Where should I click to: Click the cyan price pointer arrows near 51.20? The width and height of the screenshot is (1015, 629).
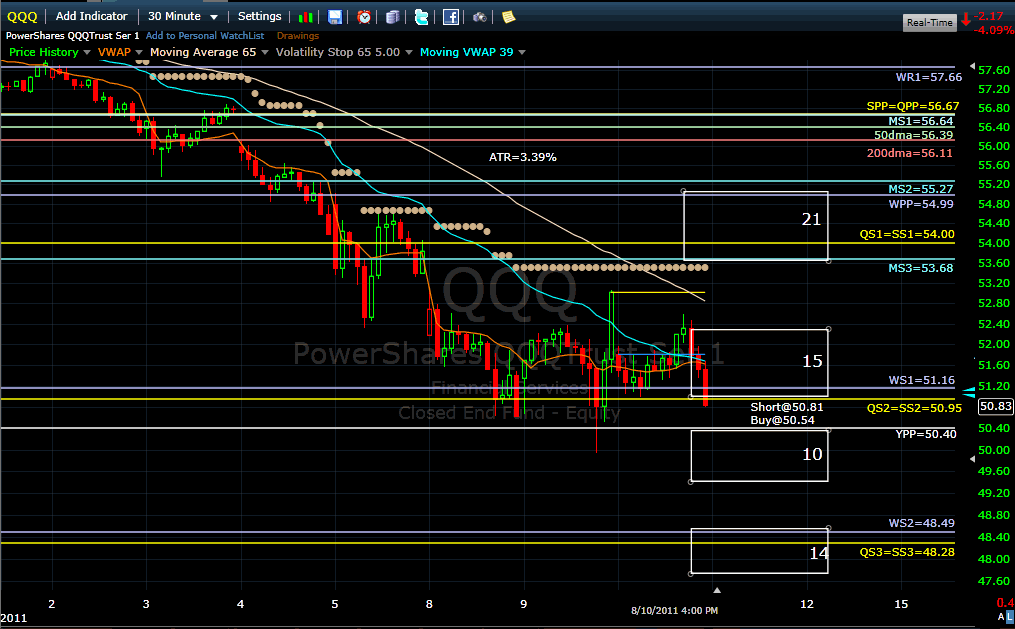(x=969, y=392)
